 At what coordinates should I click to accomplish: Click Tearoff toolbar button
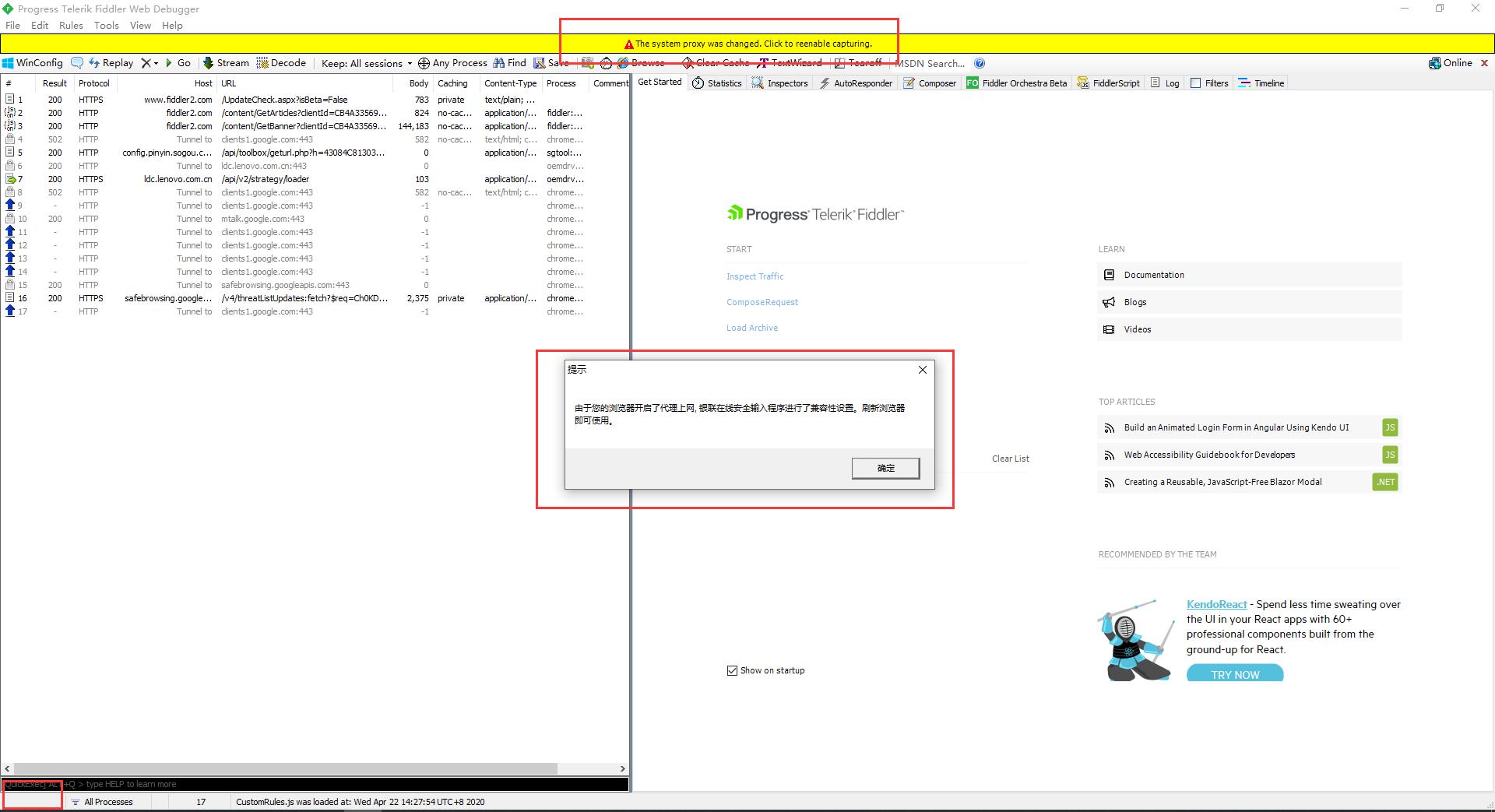858,63
